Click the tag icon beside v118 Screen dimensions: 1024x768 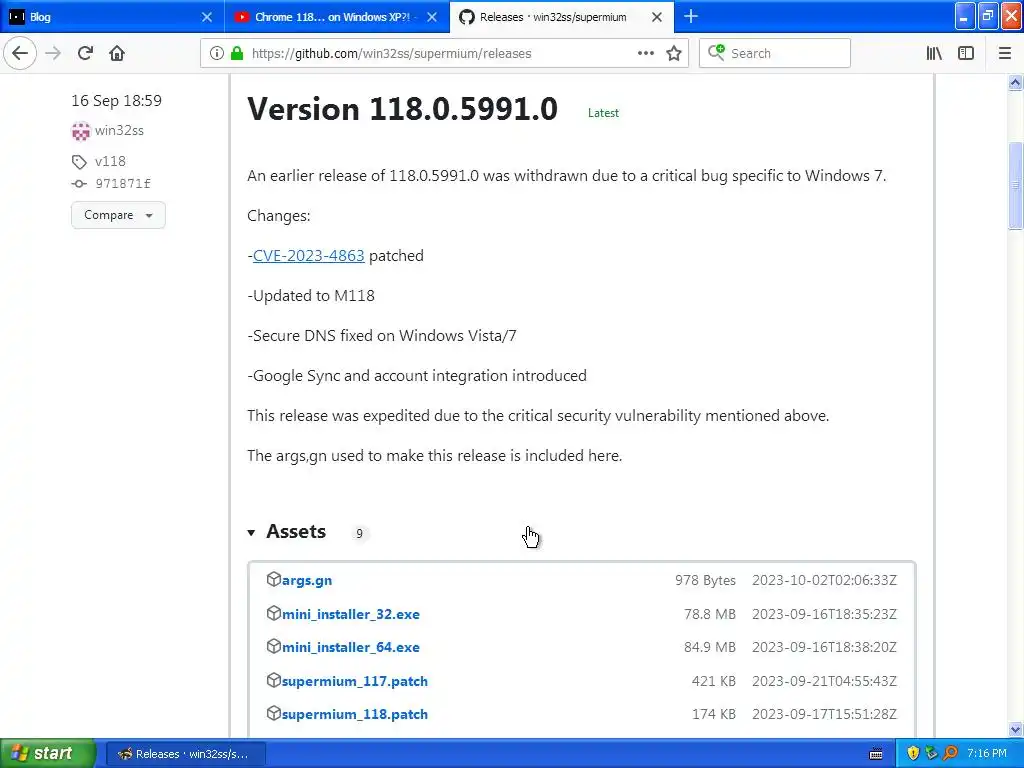click(79, 162)
